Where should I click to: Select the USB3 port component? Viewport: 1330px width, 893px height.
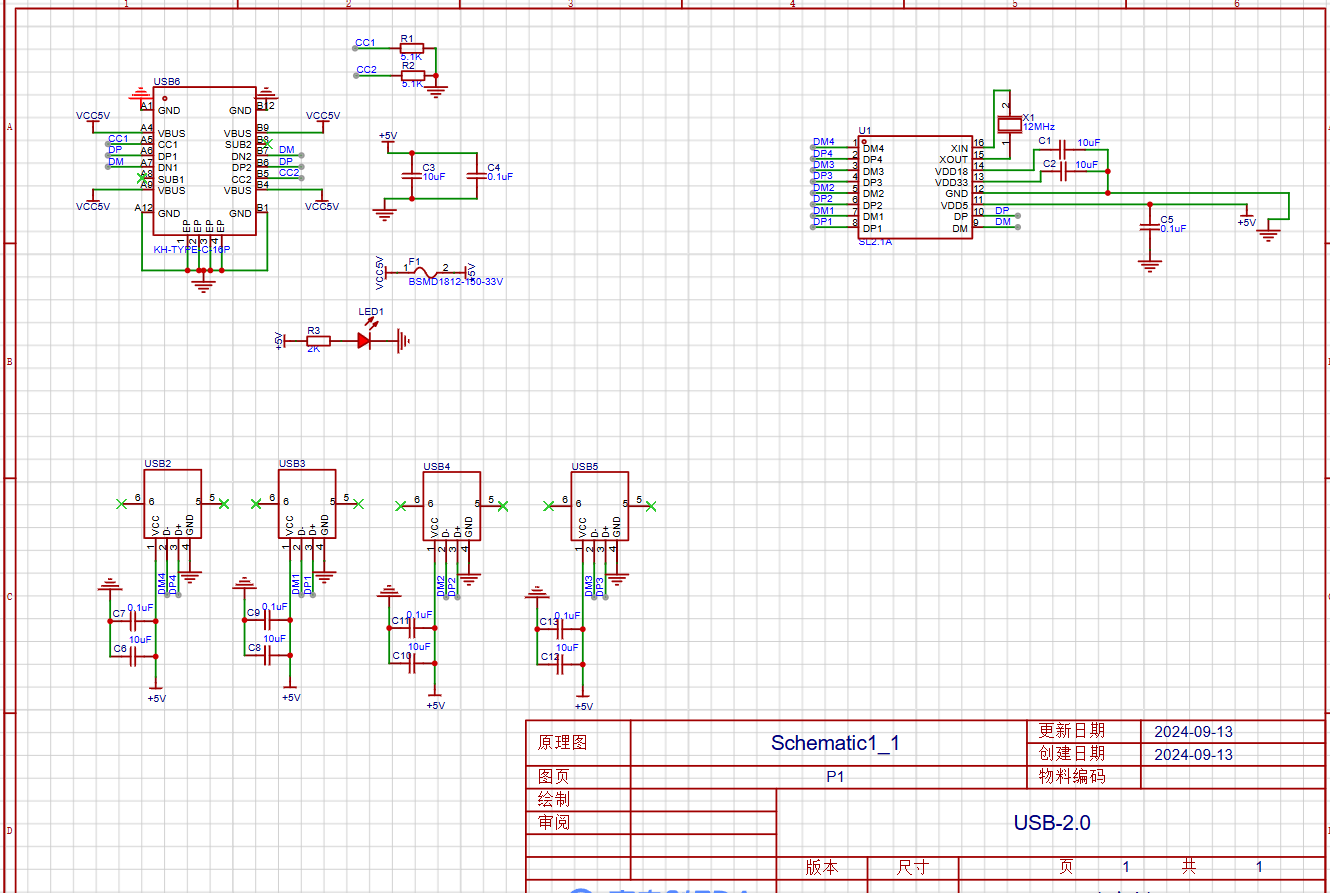pyautogui.click(x=307, y=504)
